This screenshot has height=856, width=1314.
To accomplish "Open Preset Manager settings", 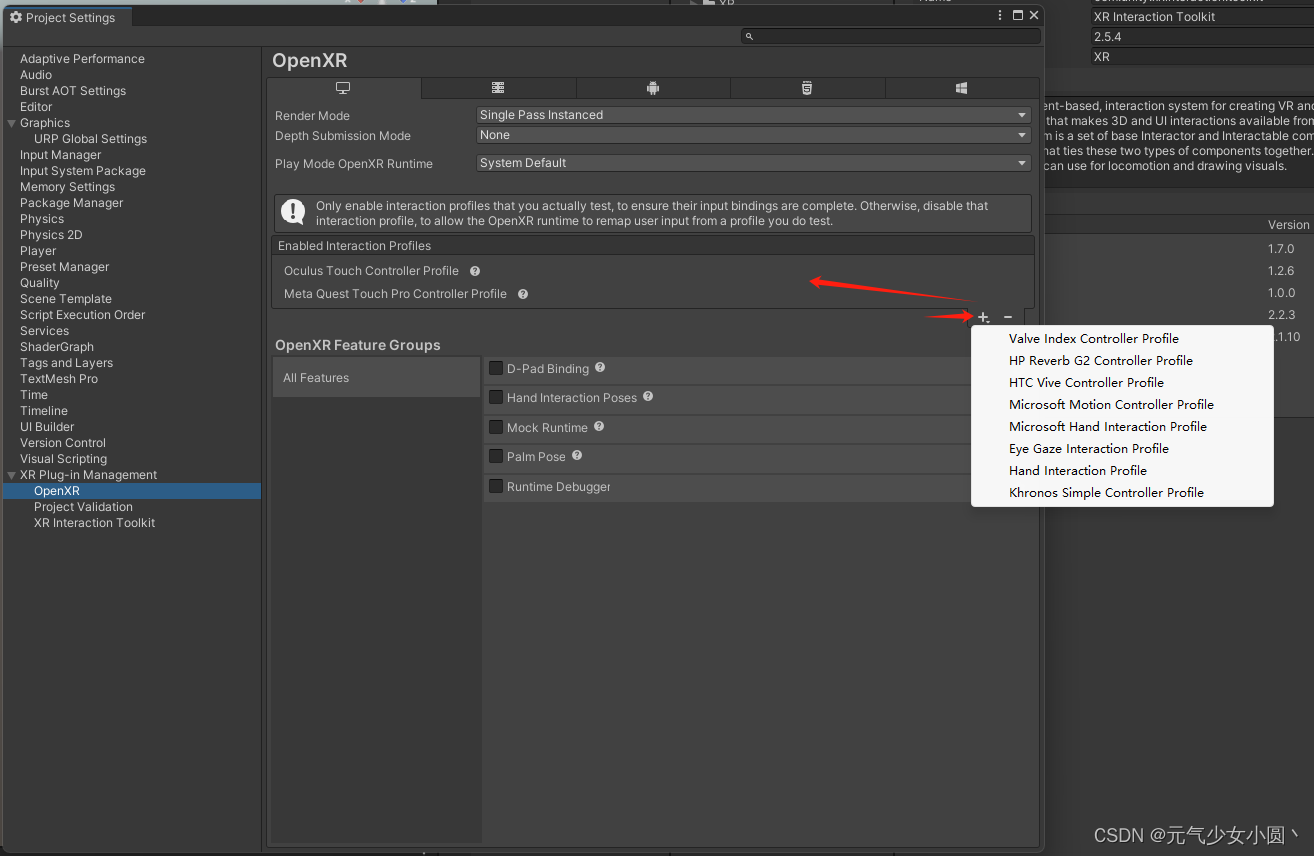I will point(64,267).
